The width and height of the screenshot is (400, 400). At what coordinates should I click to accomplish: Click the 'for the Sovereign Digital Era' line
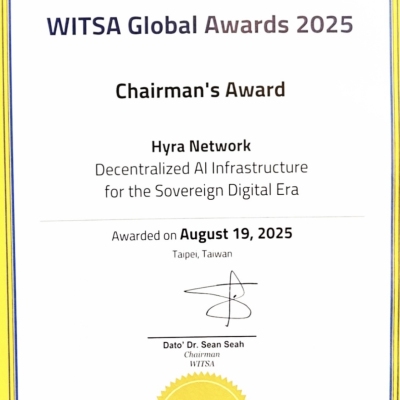[201, 191]
